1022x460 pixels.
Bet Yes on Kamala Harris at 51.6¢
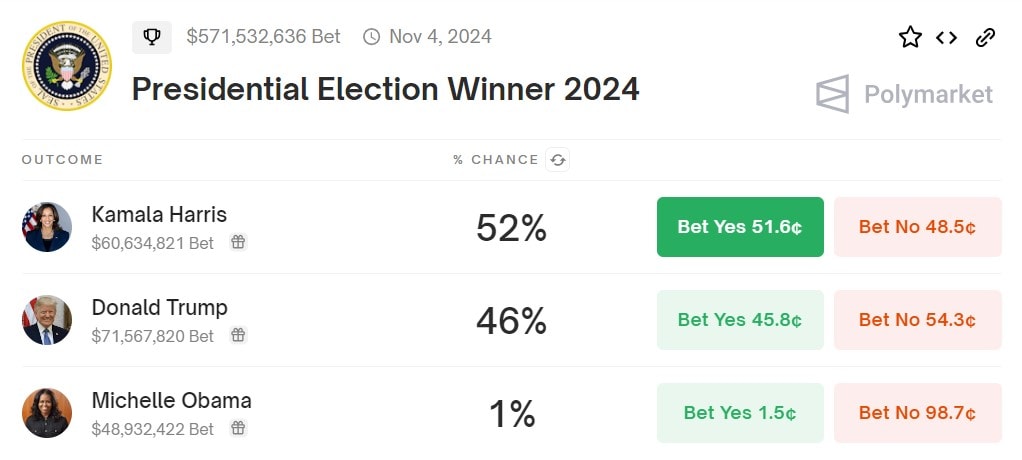click(740, 227)
